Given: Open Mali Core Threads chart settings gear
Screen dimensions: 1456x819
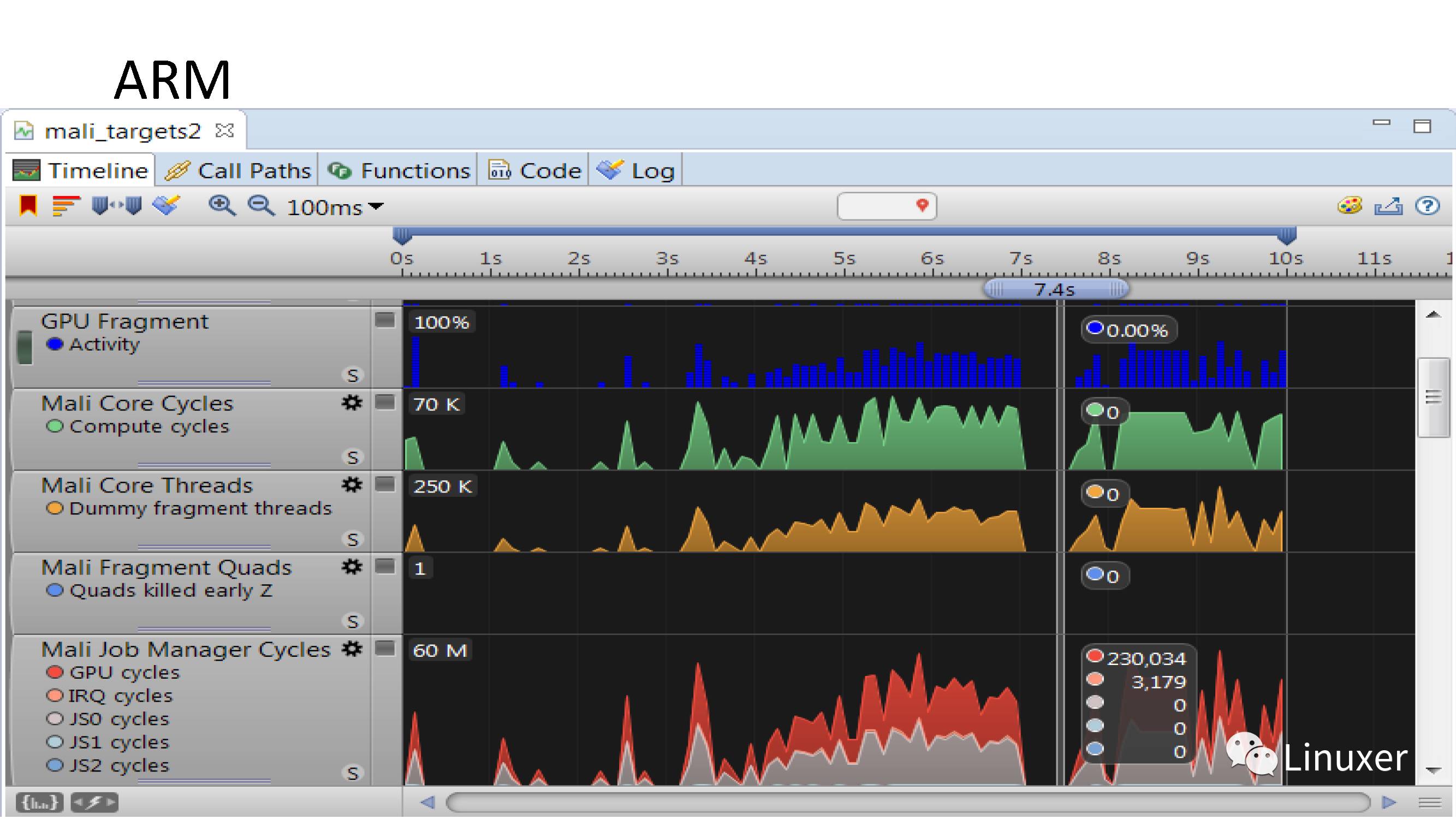Looking at the screenshot, I should (x=352, y=484).
